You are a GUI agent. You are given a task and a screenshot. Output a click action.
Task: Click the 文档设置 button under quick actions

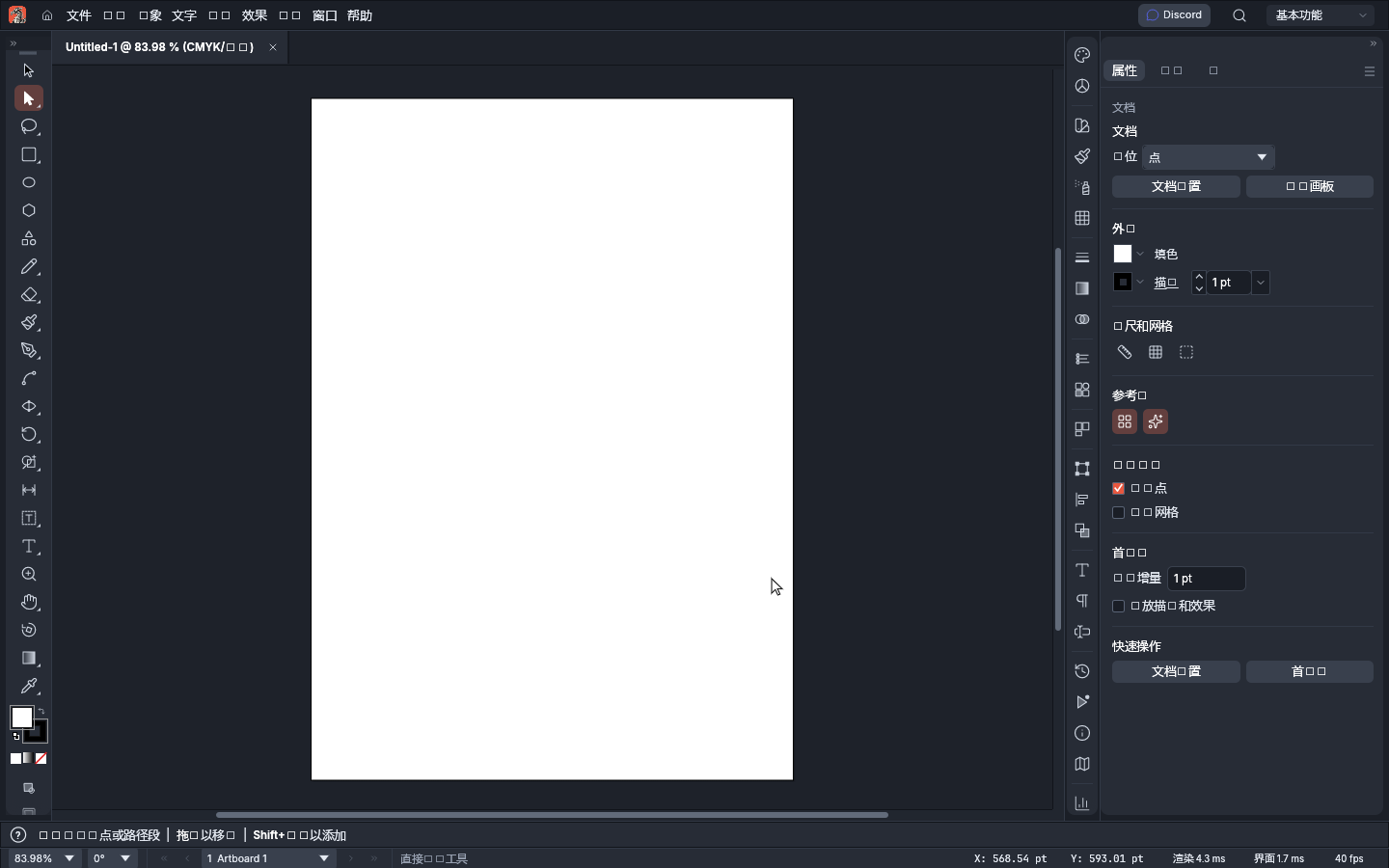click(1176, 671)
